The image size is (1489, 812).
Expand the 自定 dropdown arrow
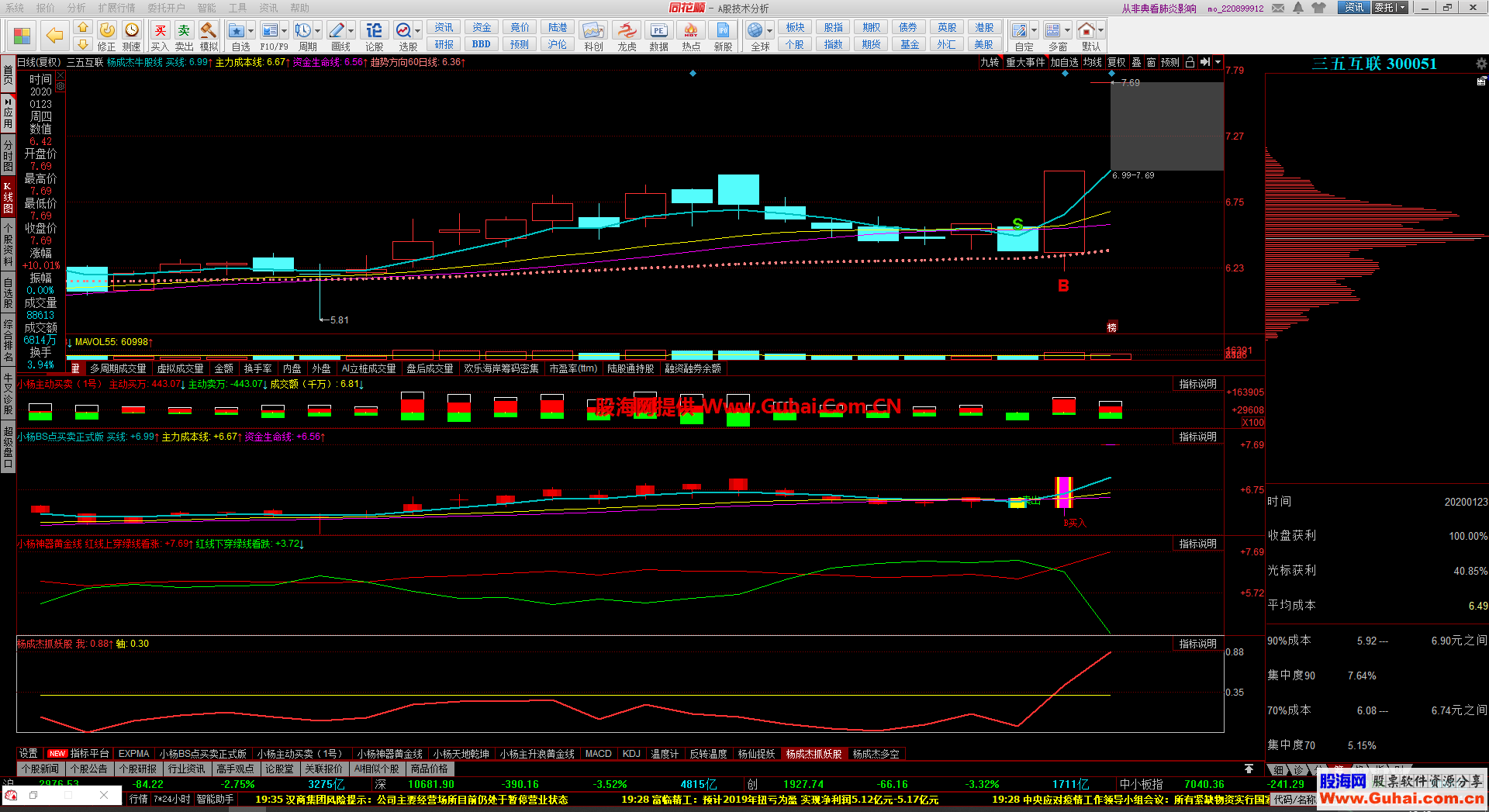point(1035,31)
